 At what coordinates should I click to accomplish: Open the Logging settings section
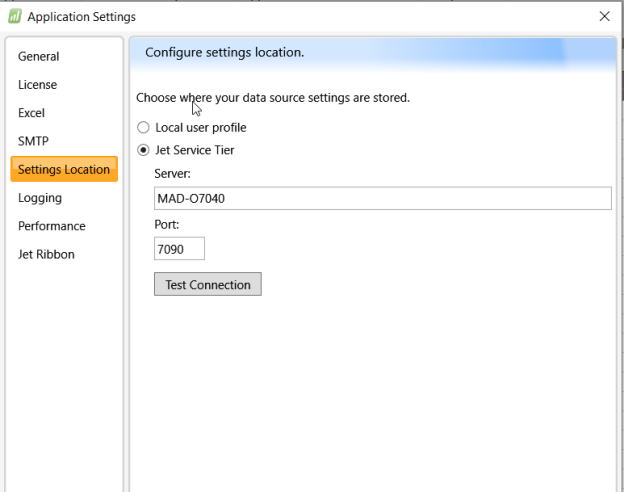40,198
